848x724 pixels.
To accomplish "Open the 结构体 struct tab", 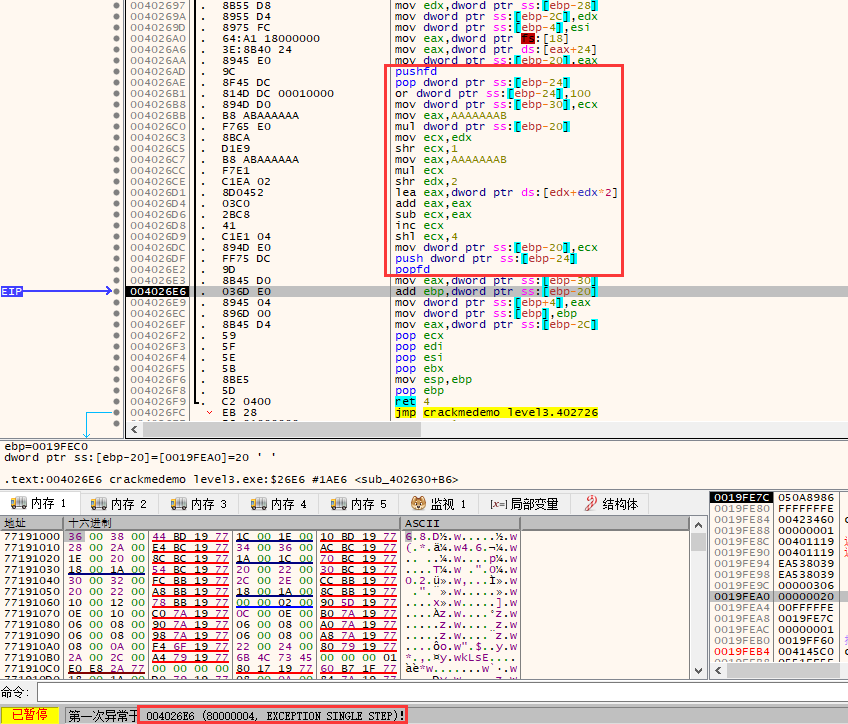I will point(611,504).
